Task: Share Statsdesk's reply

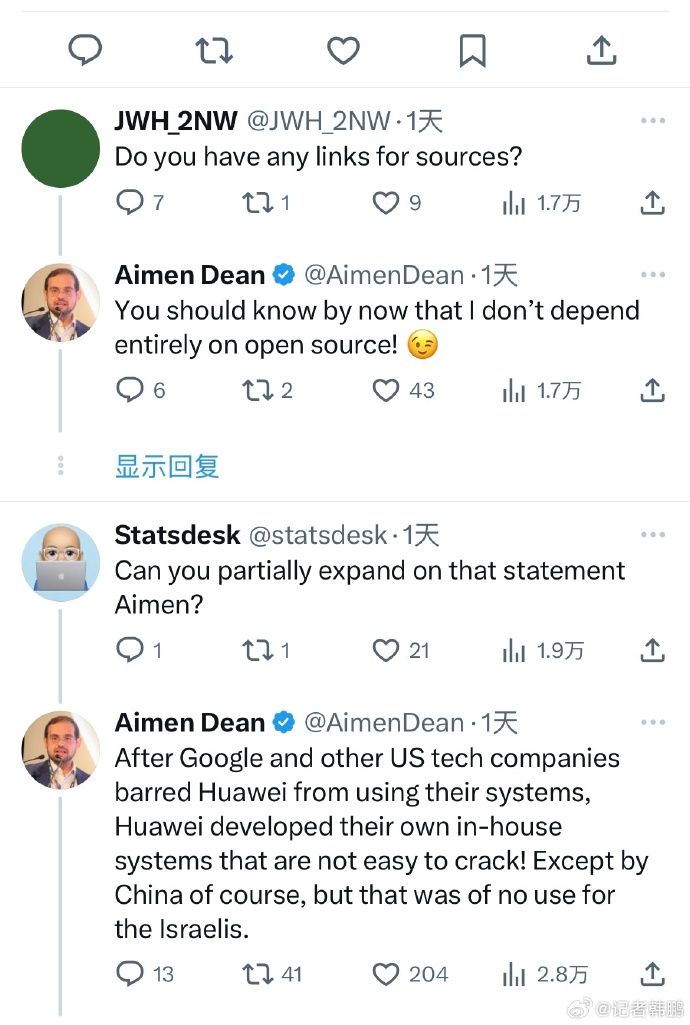Action: (652, 651)
